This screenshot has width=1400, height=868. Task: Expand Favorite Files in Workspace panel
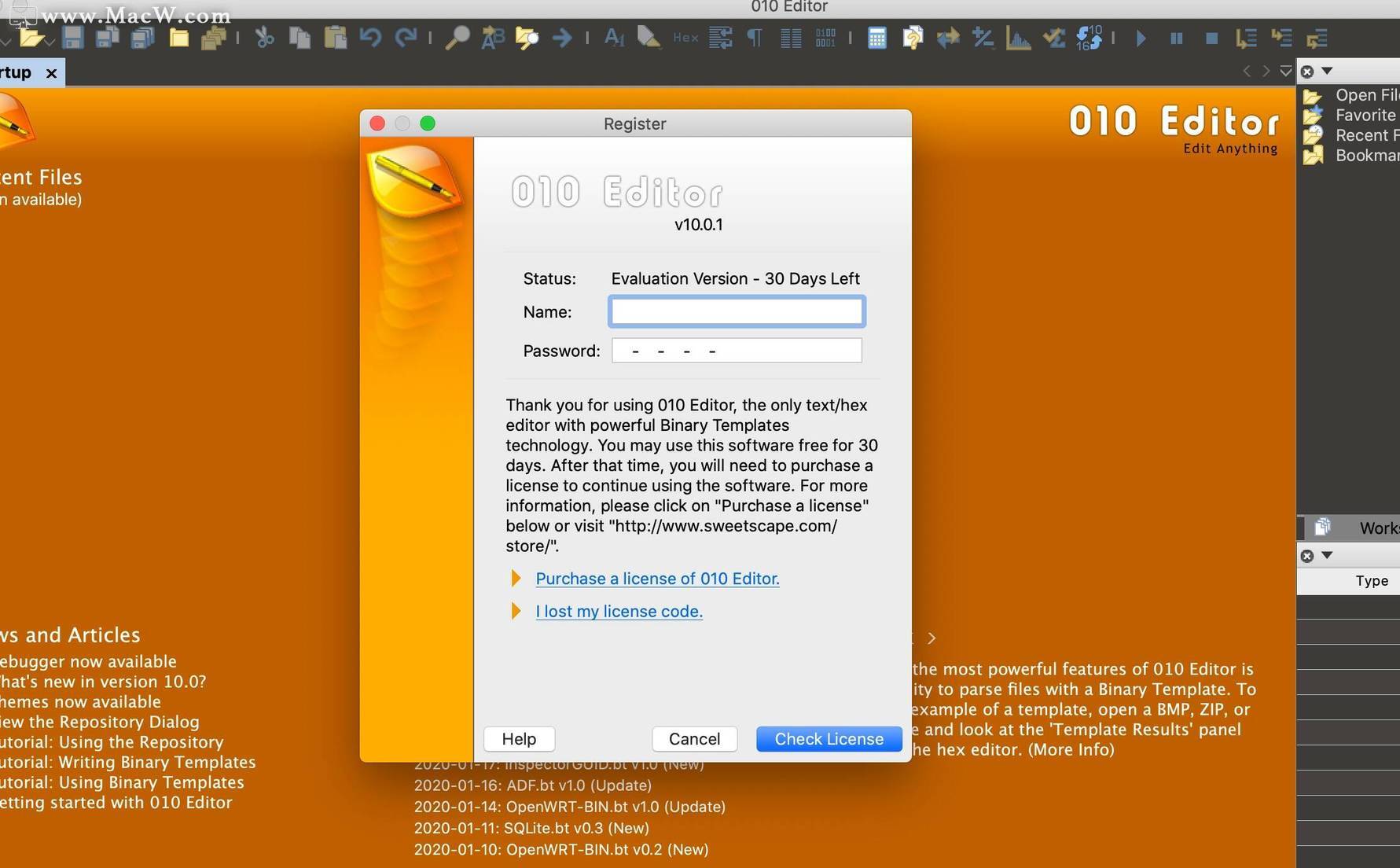coord(1351,116)
